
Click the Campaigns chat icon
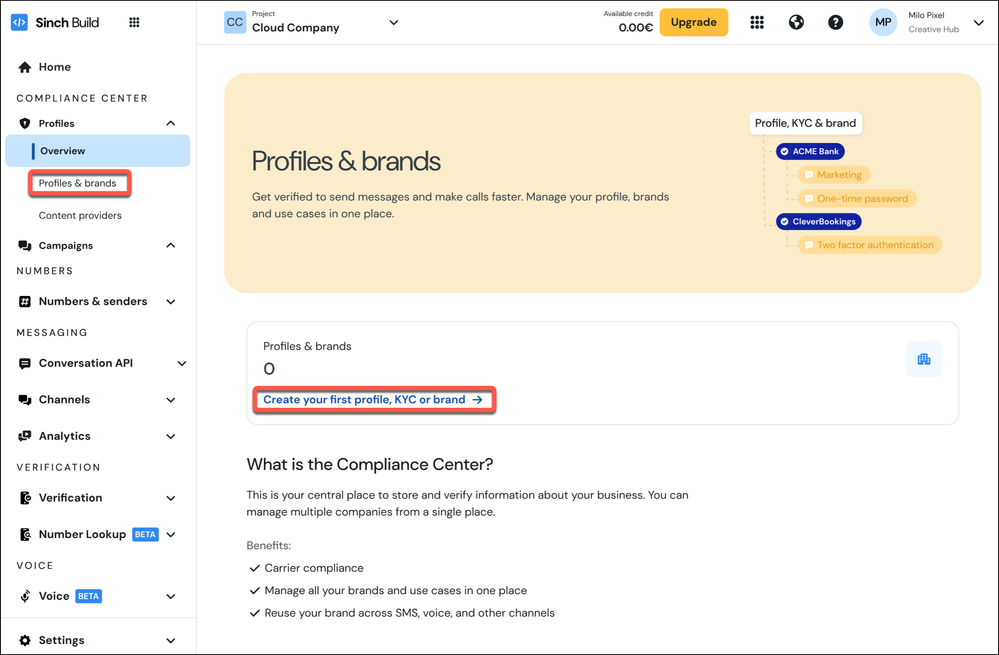(25, 245)
